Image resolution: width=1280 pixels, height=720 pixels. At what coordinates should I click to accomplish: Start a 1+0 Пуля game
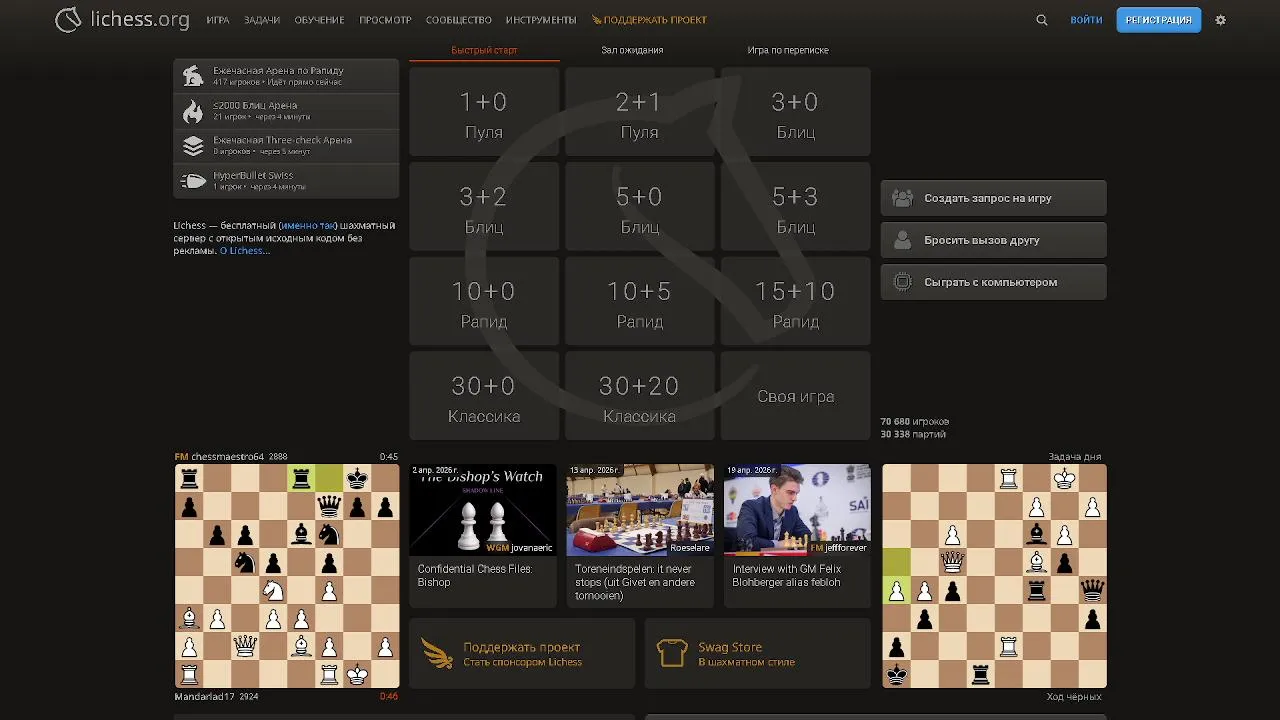click(x=484, y=112)
